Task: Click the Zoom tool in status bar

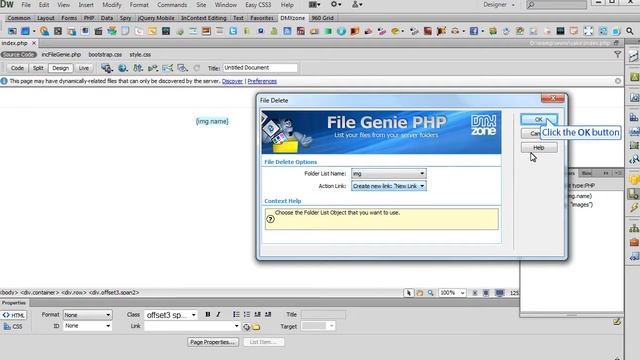Action: pyautogui.click(x=431, y=293)
